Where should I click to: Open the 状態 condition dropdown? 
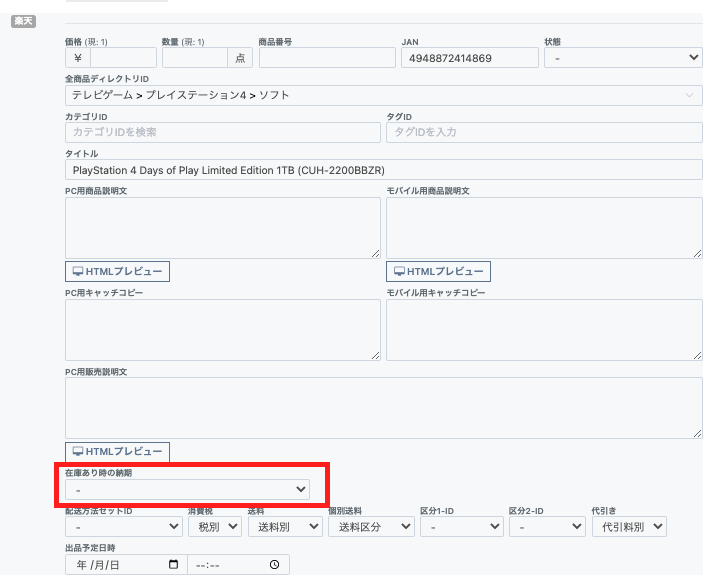pos(623,58)
